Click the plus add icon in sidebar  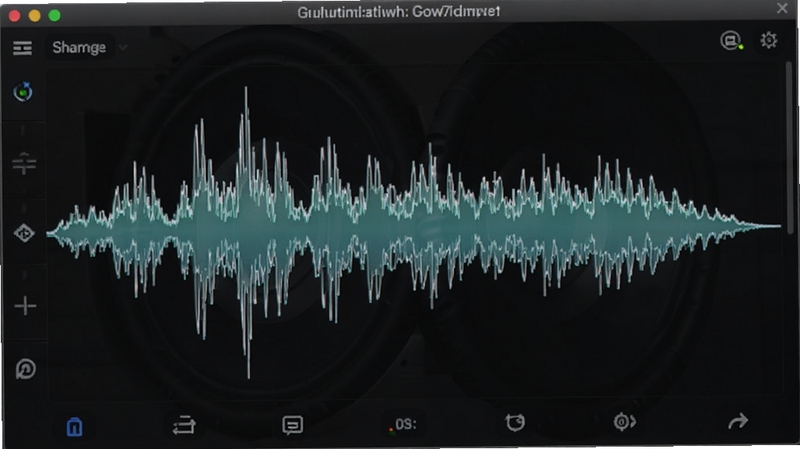tap(25, 306)
